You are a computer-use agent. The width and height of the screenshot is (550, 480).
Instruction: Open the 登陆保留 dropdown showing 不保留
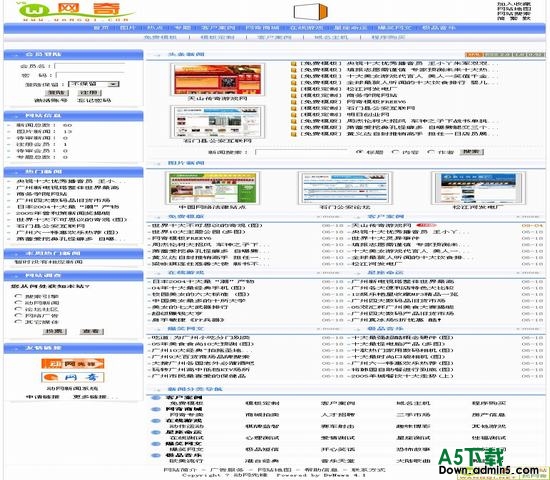point(93,84)
